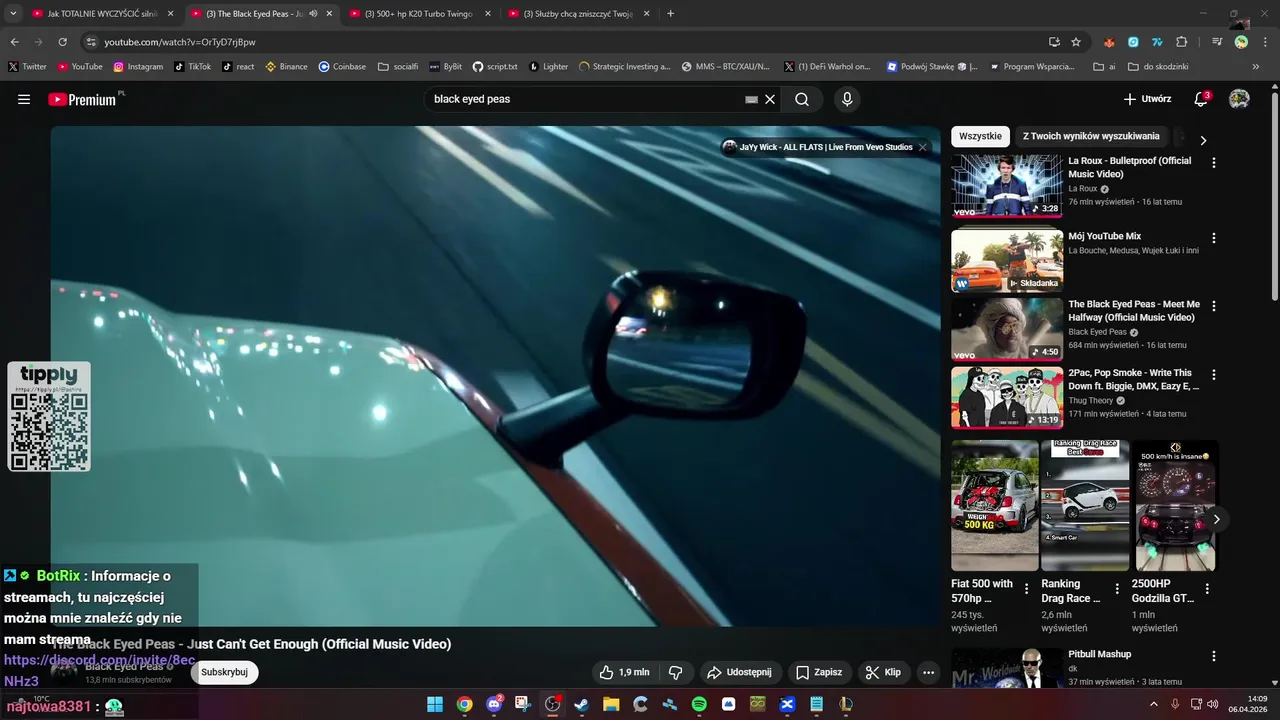This screenshot has height=720, width=1280.
Task: Open options for La Roux Bulletproof video
Action: pyautogui.click(x=1214, y=162)
